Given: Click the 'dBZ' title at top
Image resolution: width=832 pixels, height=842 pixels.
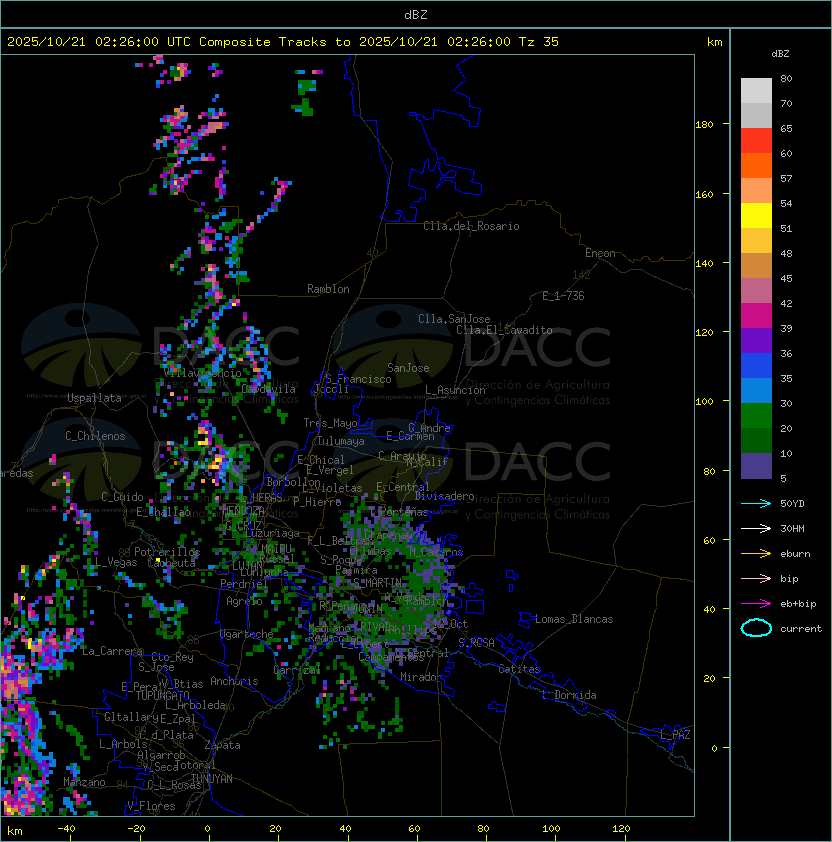Looking at the screenshot, I should pos(416,14).
